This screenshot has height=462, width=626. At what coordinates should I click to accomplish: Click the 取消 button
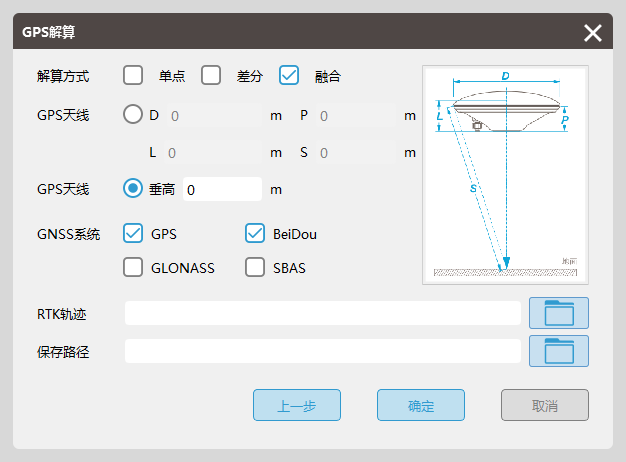pos(544,405)
